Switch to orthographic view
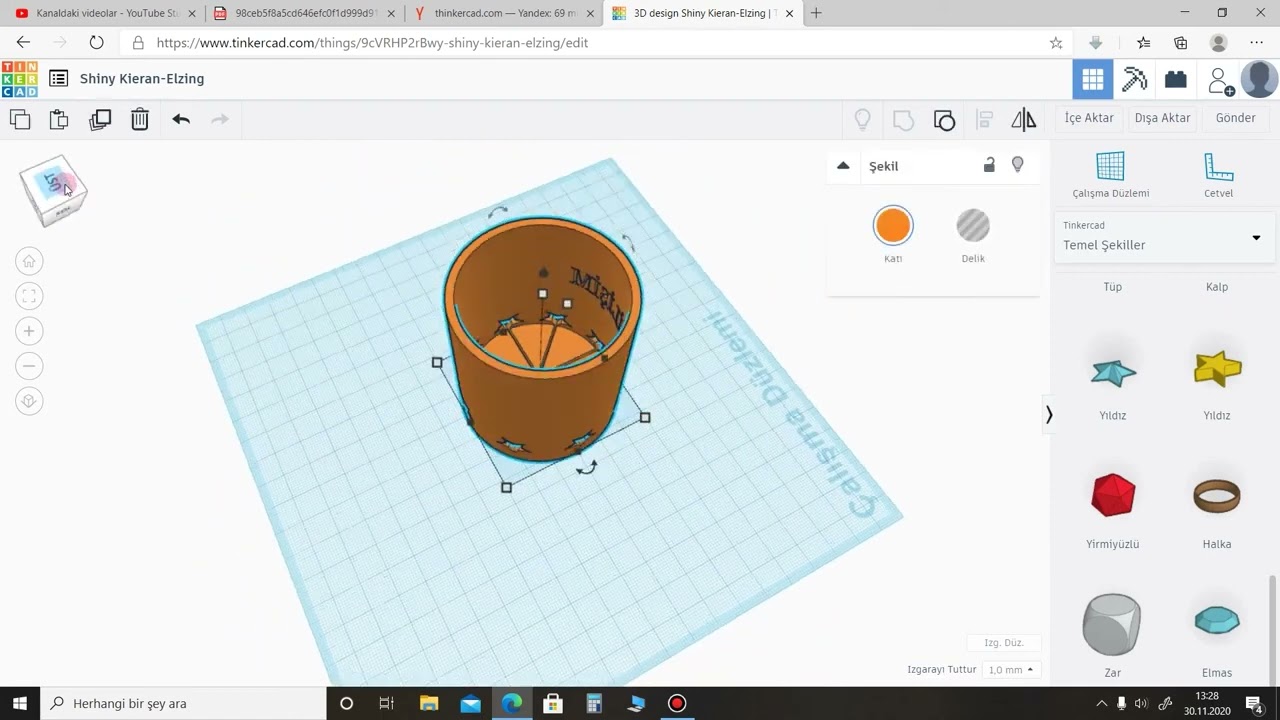Screen dimensions: 1280x720 [x=29, y=401]
